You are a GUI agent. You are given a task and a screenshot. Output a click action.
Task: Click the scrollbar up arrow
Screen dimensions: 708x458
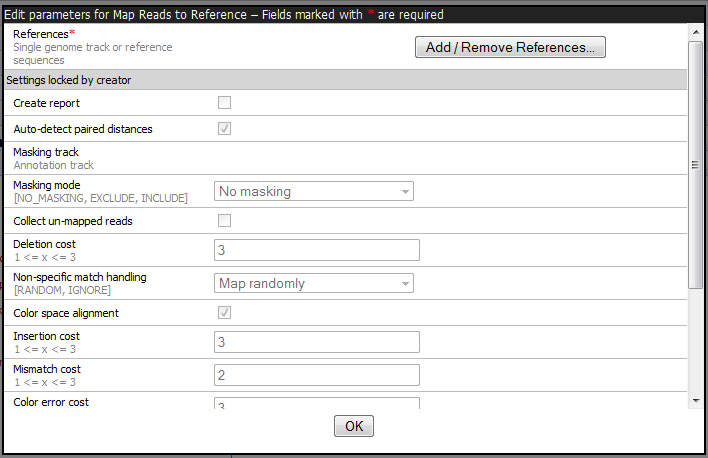695,31
